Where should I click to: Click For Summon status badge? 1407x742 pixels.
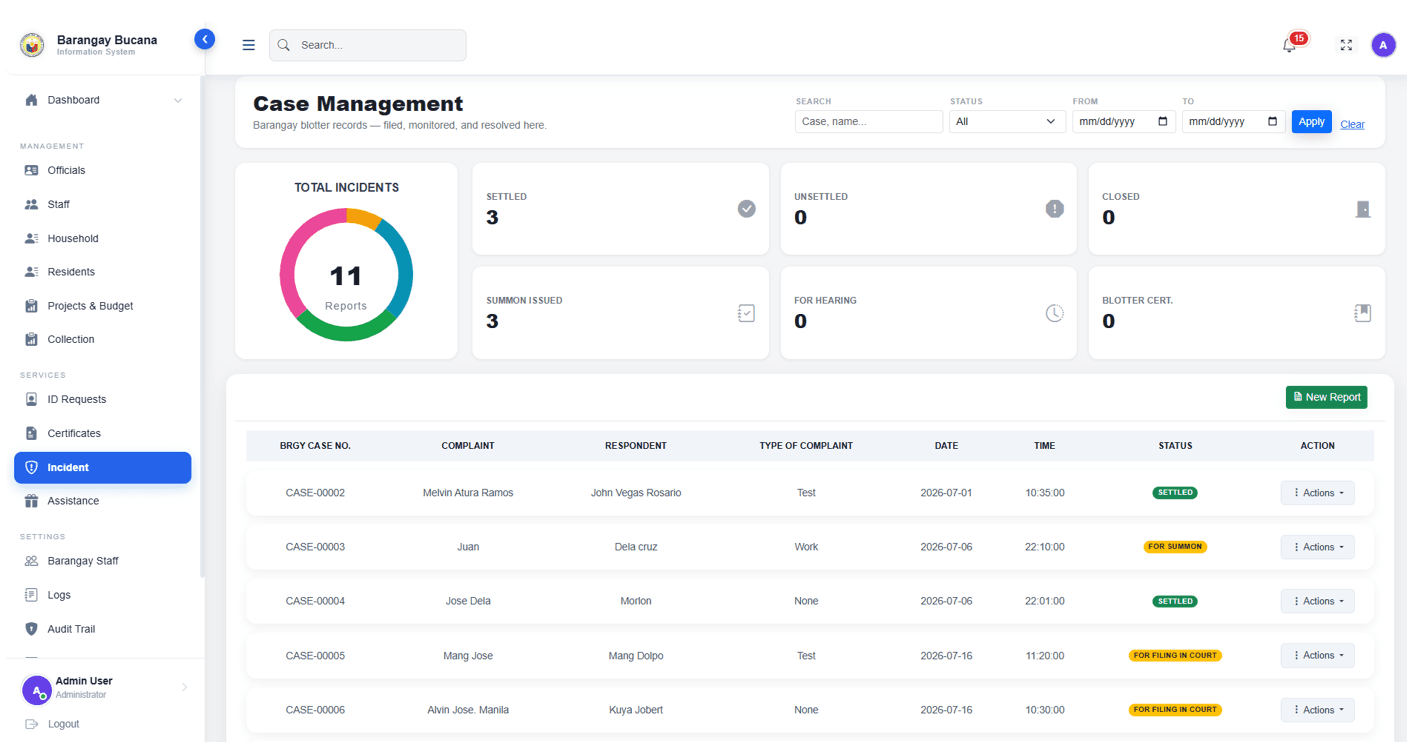1175,547
